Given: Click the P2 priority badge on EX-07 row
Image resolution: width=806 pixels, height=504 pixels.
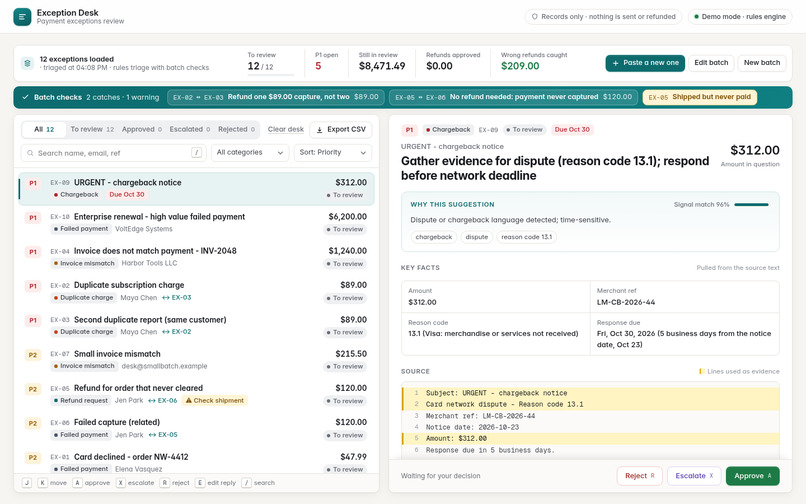Looking at the screenshot, I should point(33,355).
